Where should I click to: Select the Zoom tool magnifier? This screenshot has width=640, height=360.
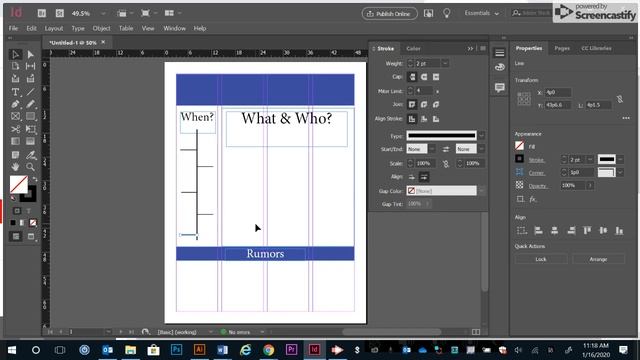coord(30,167)
